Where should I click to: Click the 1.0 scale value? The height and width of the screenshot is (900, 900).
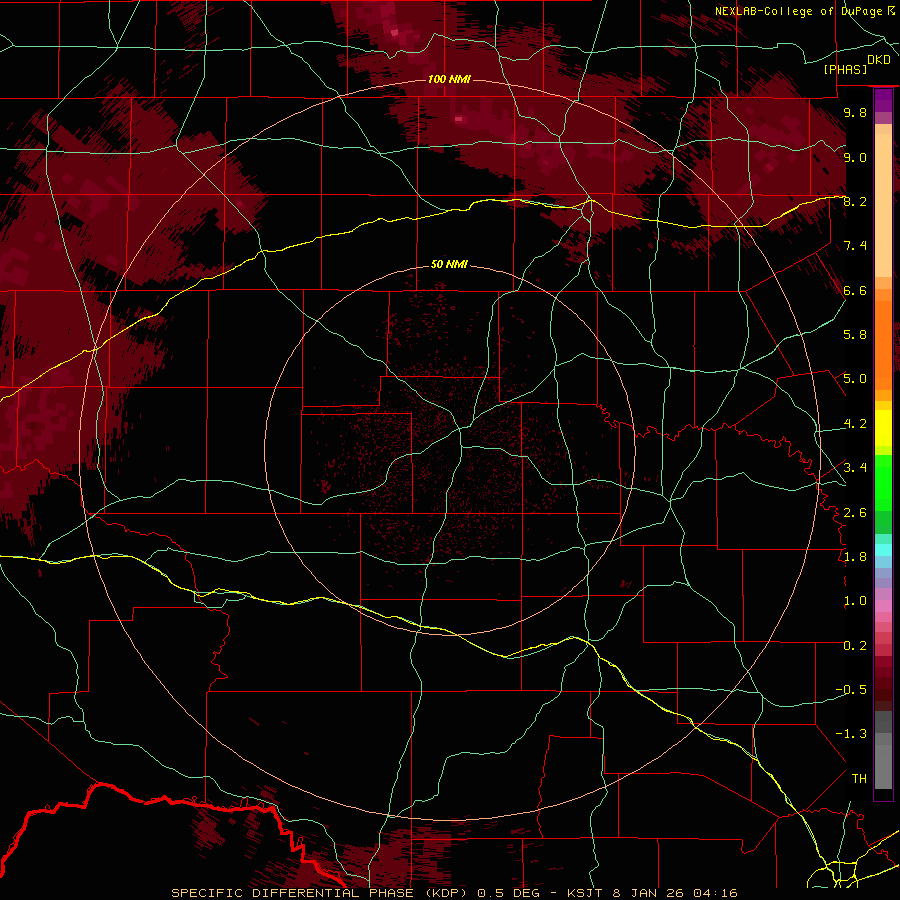855,601
